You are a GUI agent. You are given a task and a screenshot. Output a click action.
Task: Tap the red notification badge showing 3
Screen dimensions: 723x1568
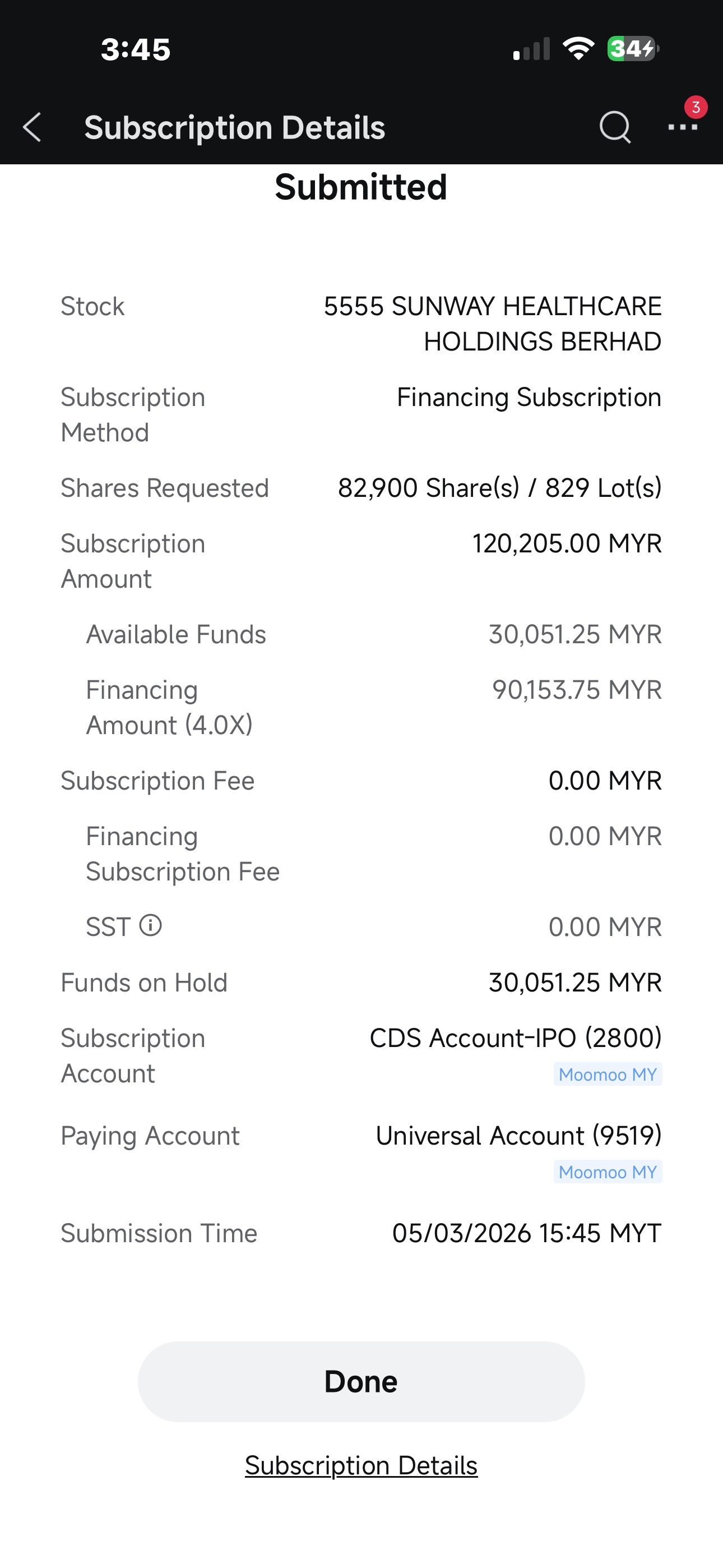696,107
